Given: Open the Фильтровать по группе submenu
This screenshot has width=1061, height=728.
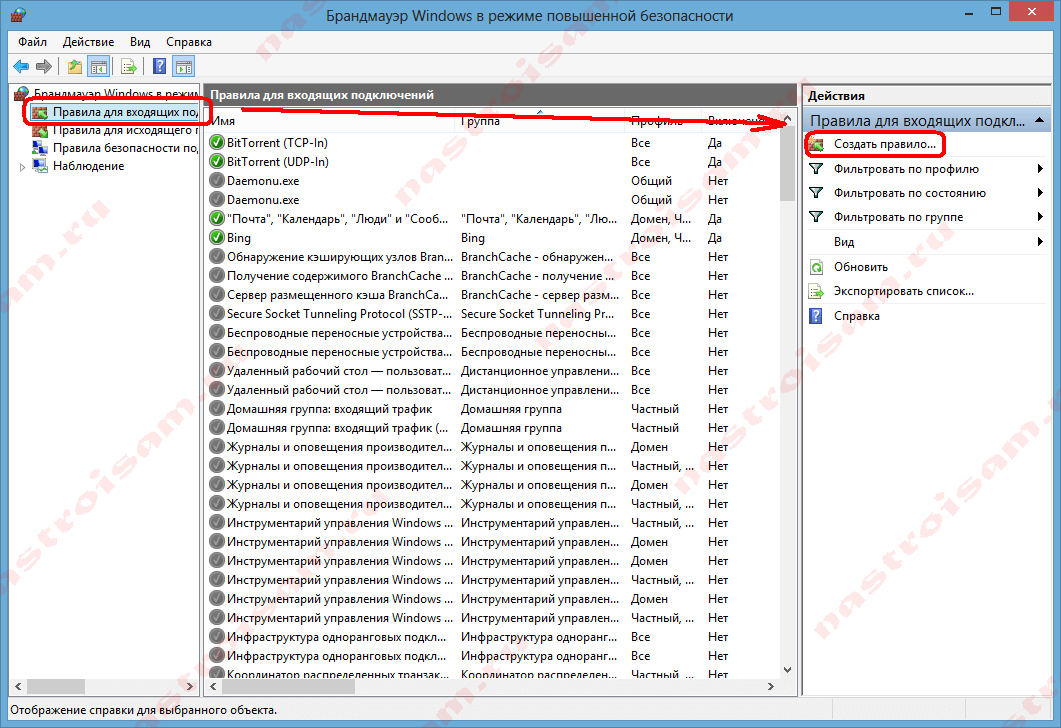Looking at the screenshot, I should pos(1040,217).
